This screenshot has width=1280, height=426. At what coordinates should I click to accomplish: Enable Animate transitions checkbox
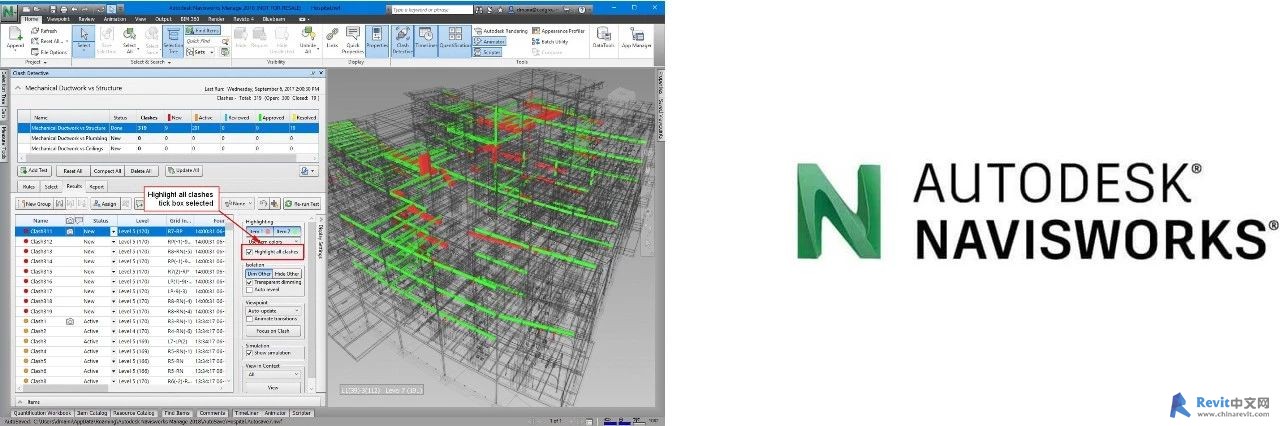tap(250, 319)
